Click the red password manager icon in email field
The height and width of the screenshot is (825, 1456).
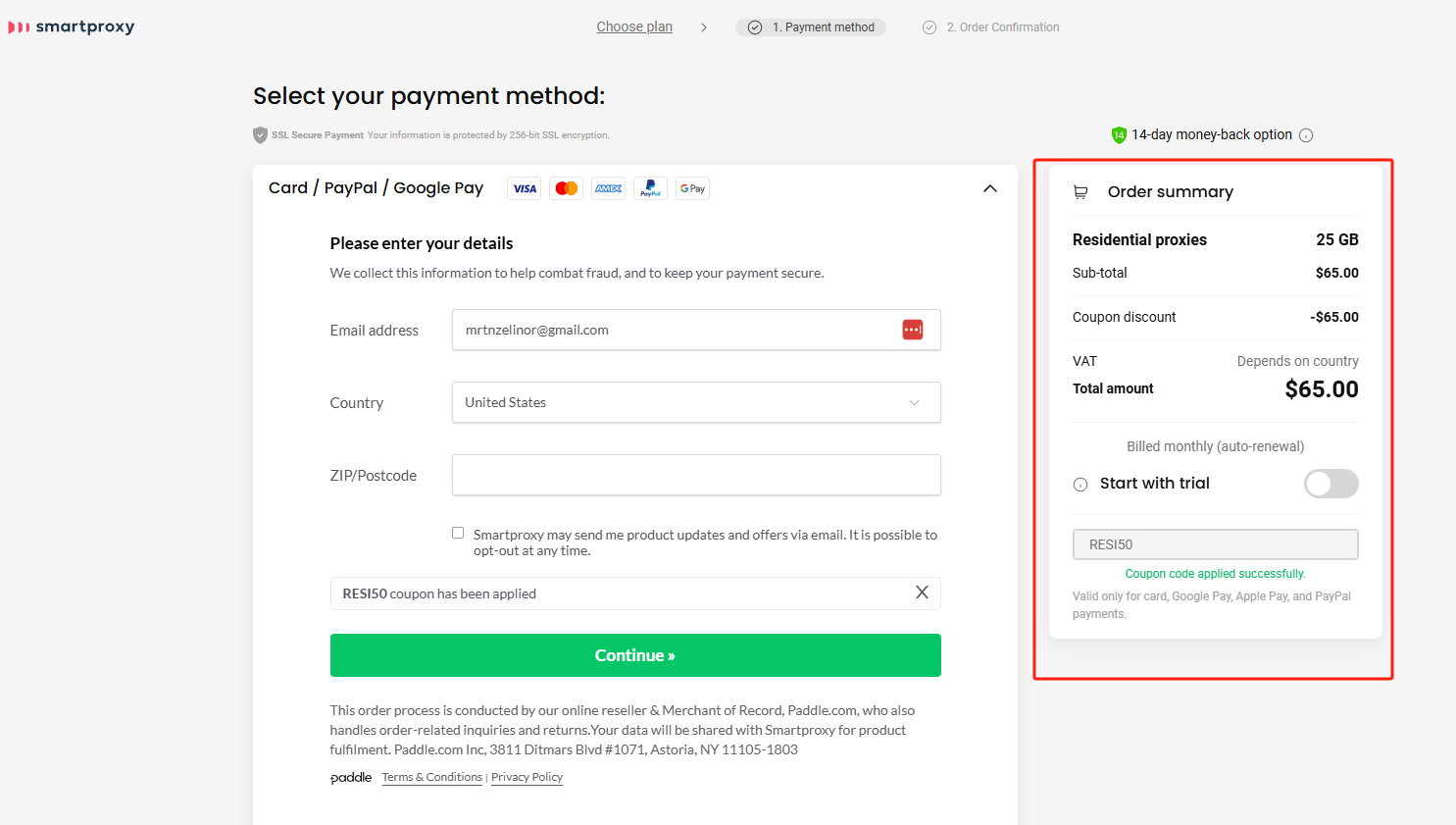point(913,330)
